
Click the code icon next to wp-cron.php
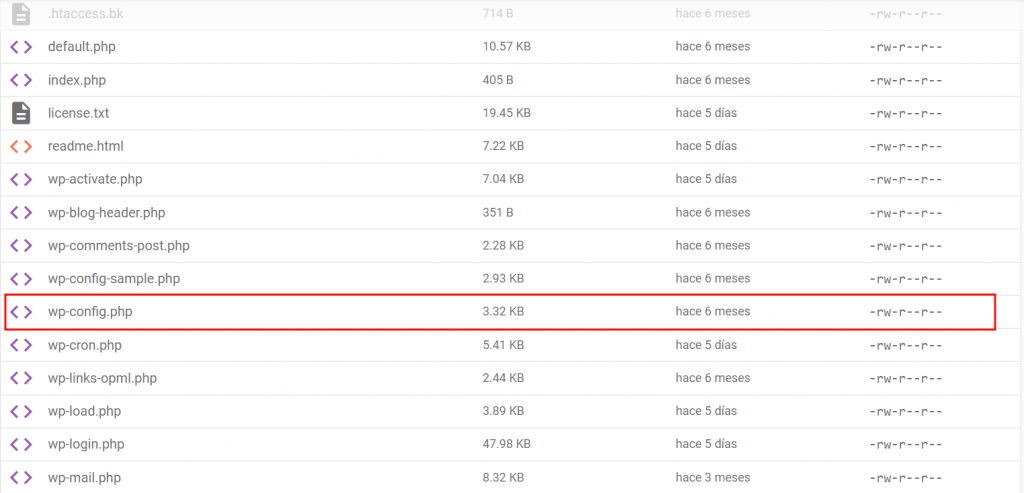(21, 345)
